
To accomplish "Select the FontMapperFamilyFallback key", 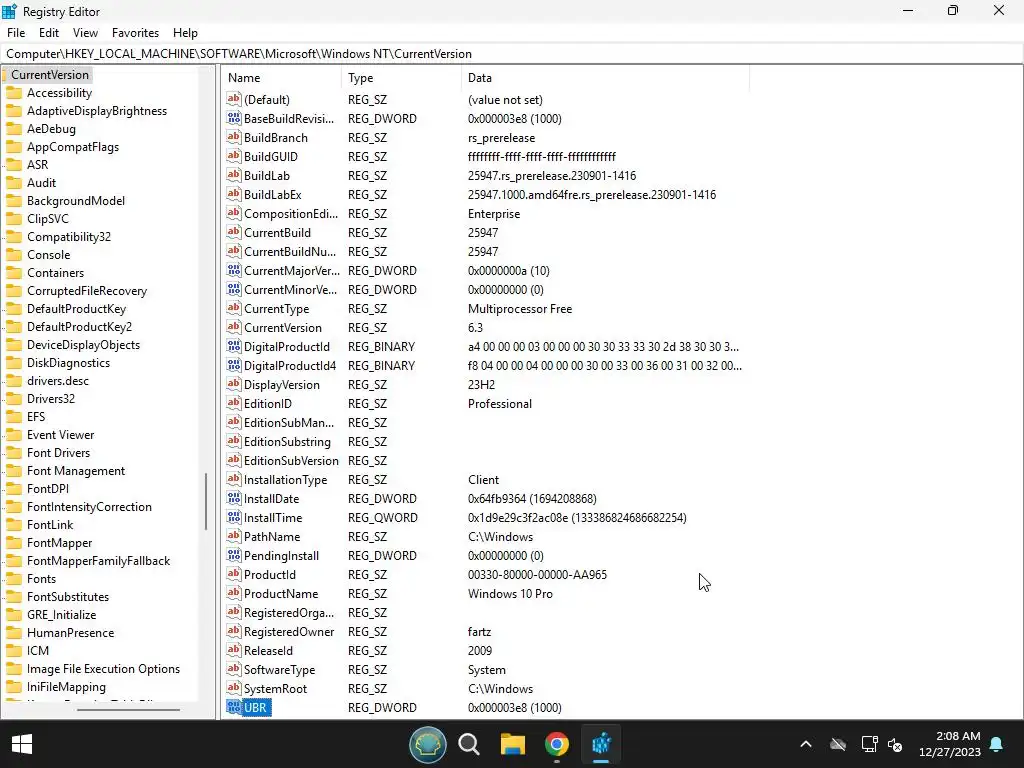I will pyautogui.click(x=98, y=561).
